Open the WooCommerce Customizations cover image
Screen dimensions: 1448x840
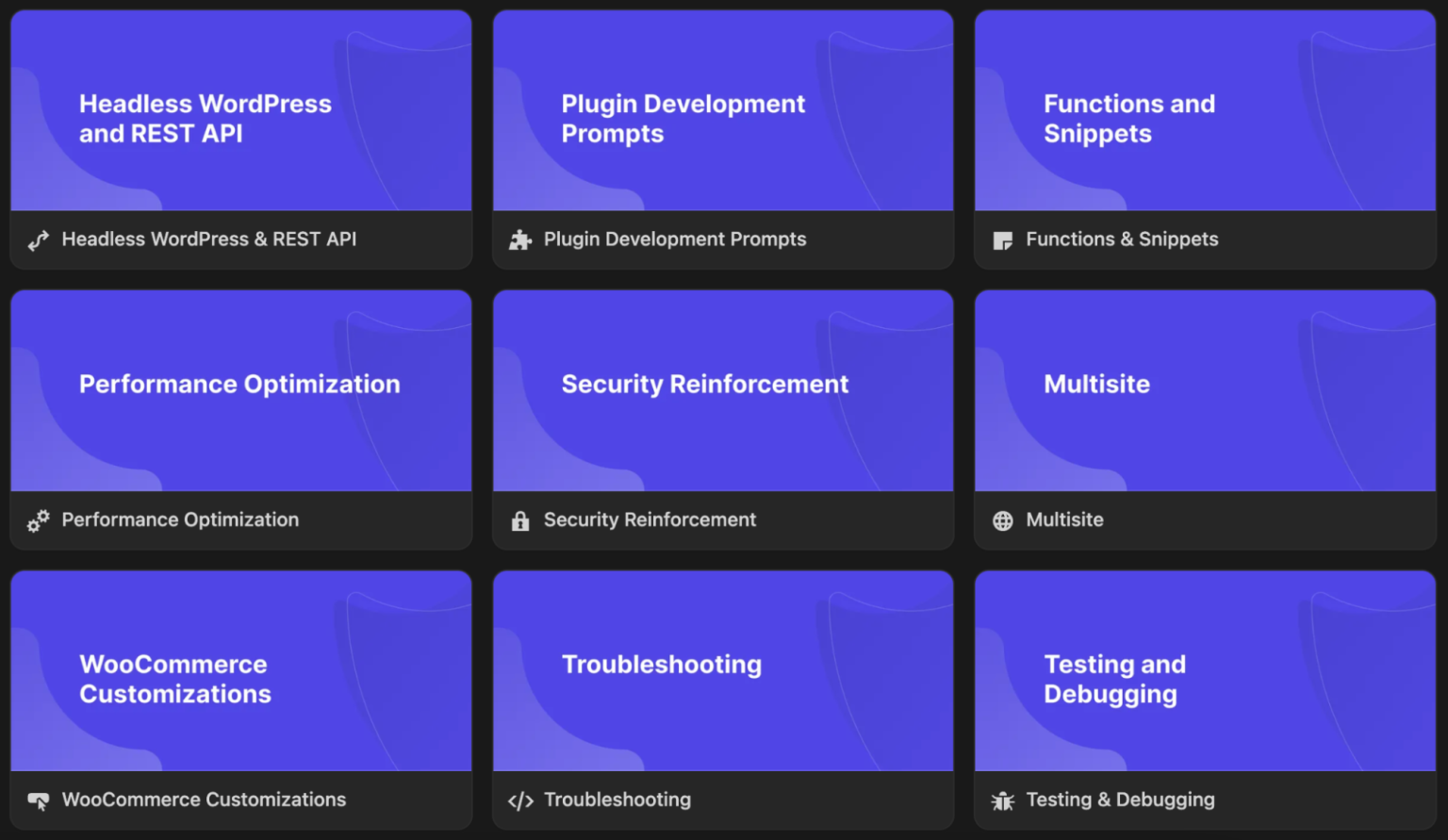click(241, 670)
